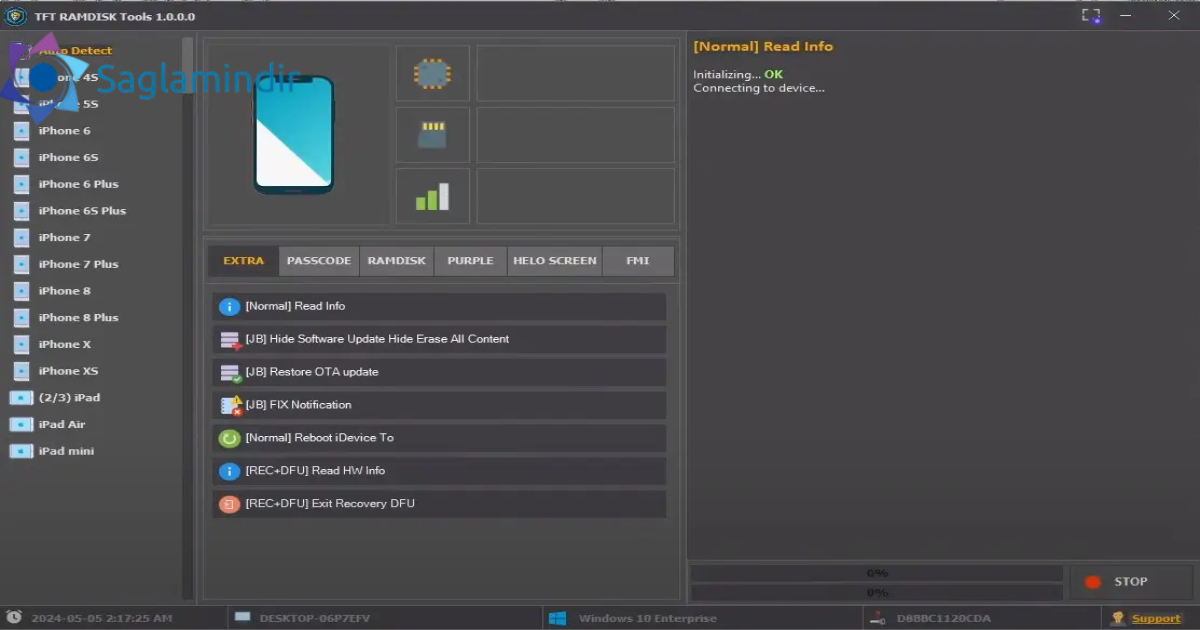
Task: Open the PURPLE tab
Action: coord(470,261)
